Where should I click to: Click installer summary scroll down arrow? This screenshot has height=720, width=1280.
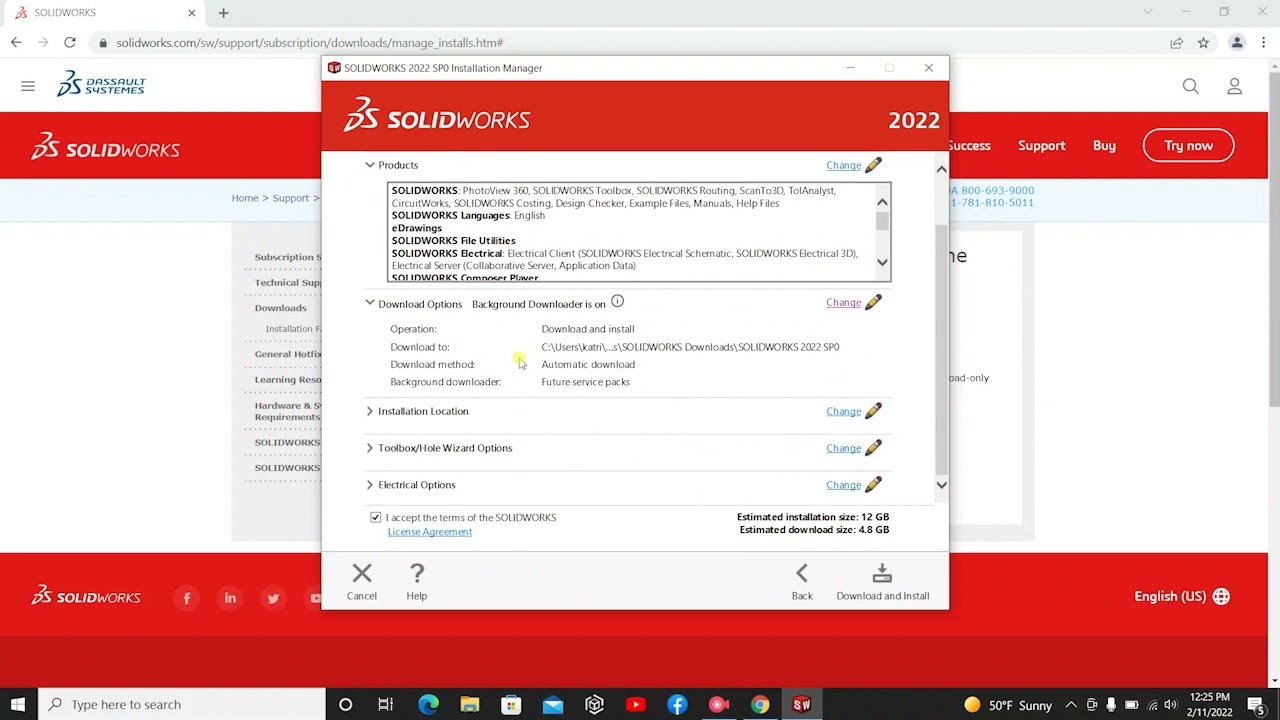[x=941, y=485]
